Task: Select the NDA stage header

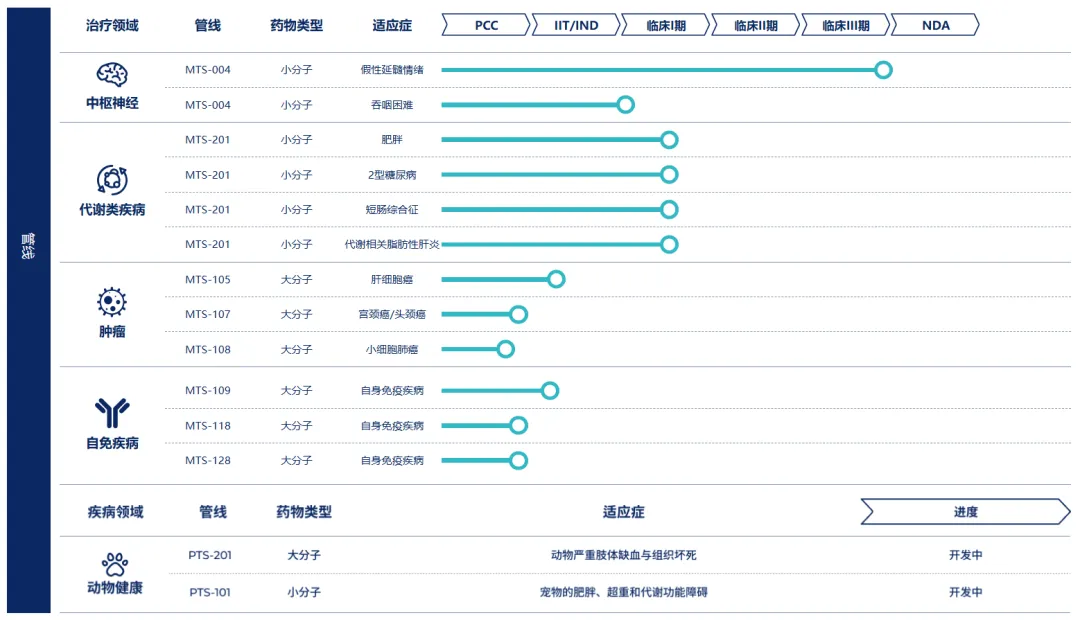Action: 935,25
